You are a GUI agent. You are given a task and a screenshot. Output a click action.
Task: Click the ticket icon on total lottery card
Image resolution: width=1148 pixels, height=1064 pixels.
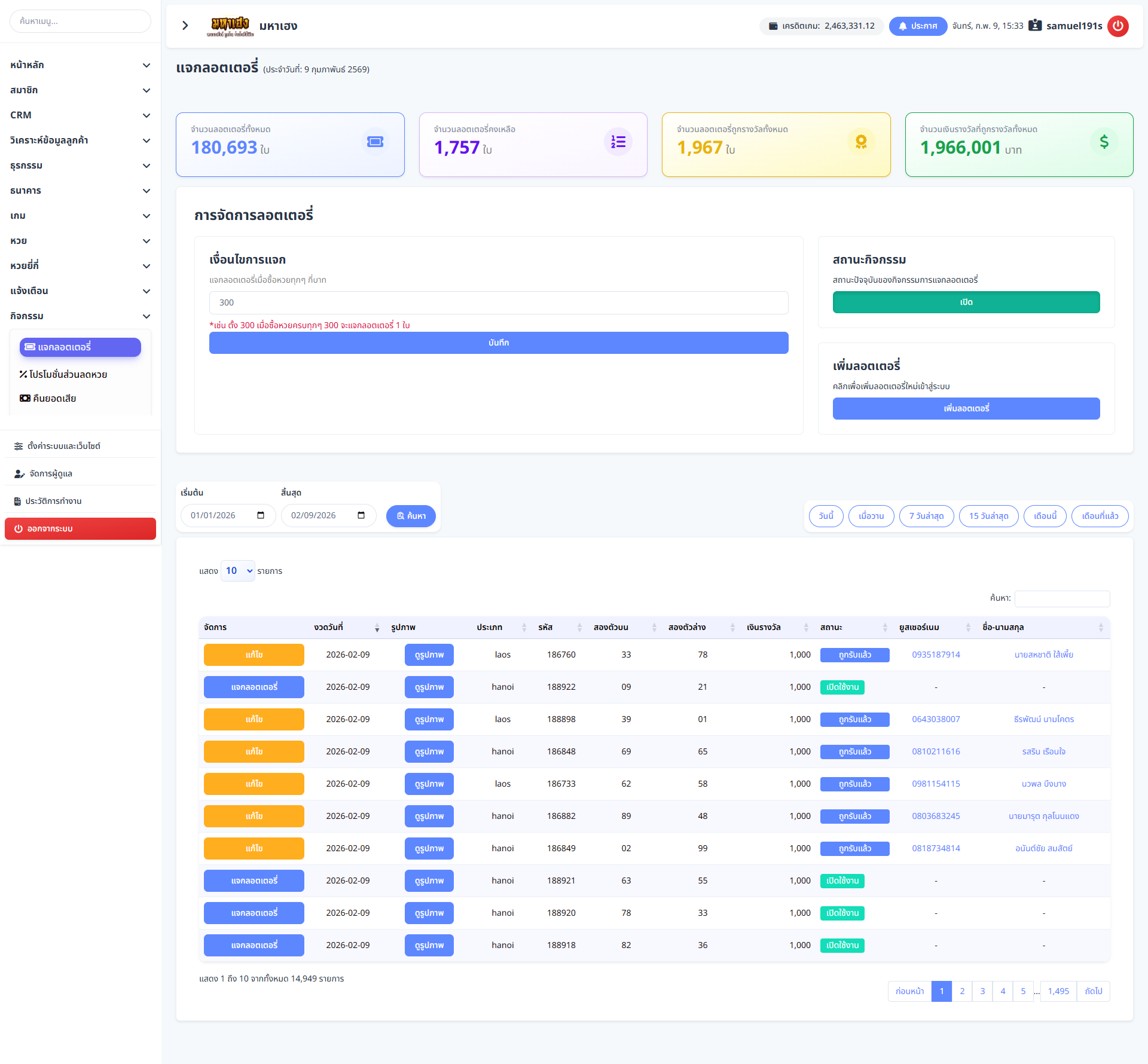coord(375,142)
